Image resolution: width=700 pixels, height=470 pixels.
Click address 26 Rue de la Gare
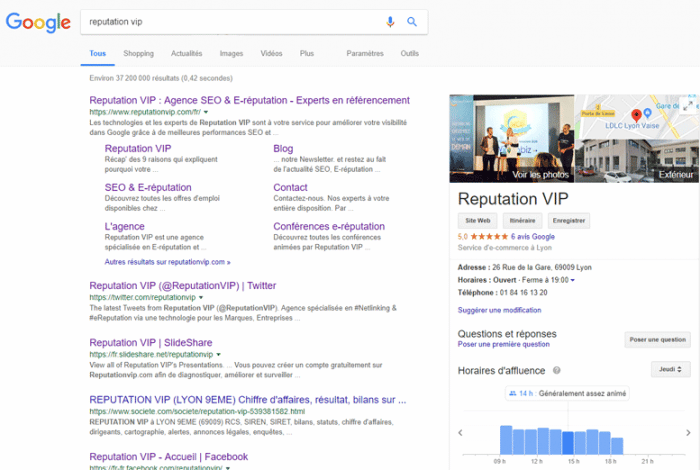tap(542, 267)
